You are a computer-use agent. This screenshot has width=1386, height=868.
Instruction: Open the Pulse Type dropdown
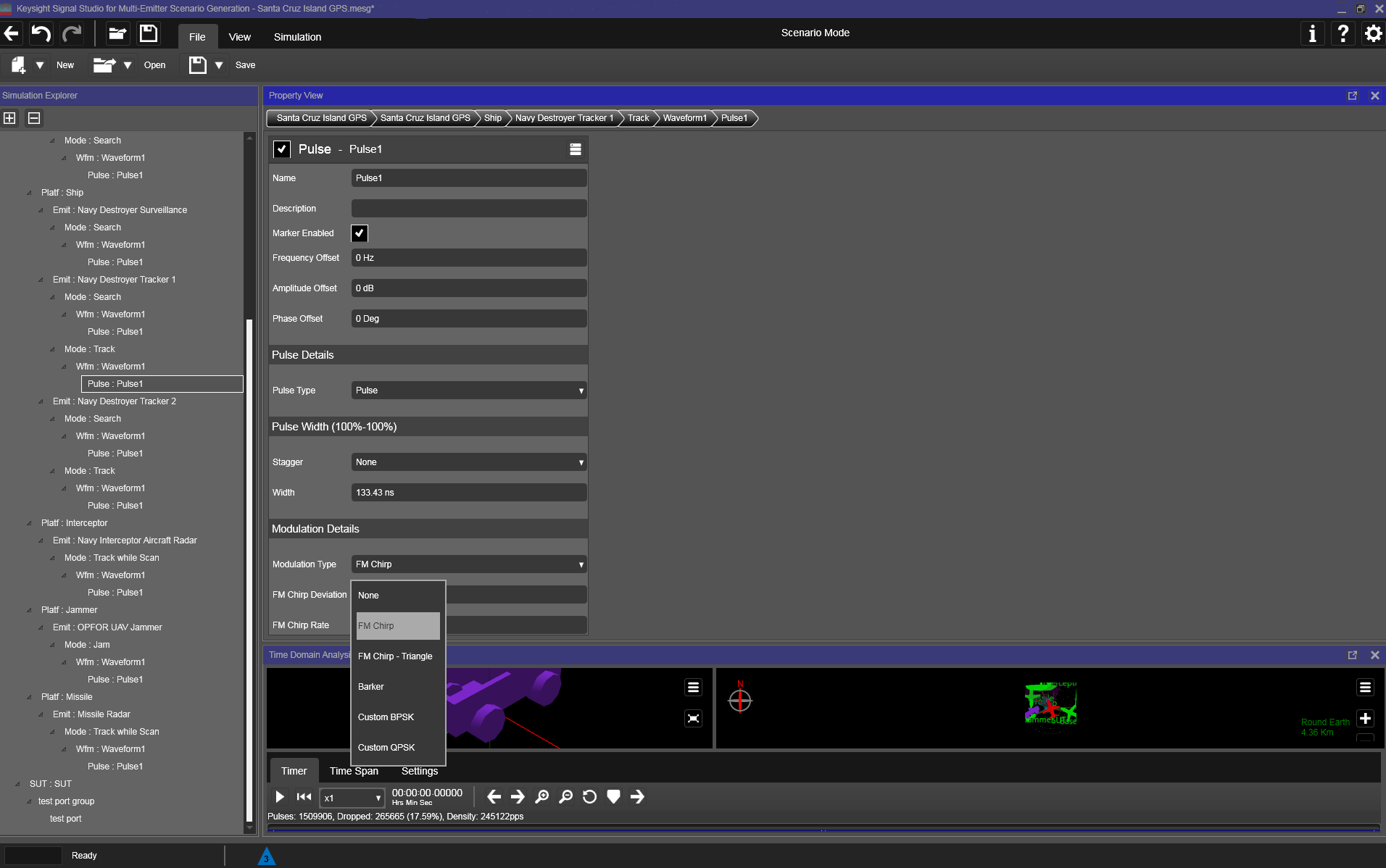tap(468, 391)
